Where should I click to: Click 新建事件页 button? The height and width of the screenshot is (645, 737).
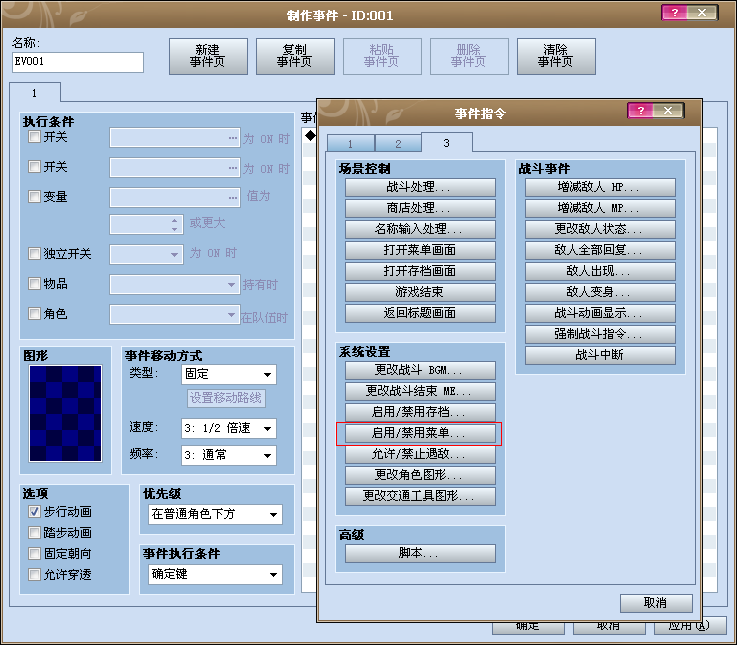(x=208, y=56)
